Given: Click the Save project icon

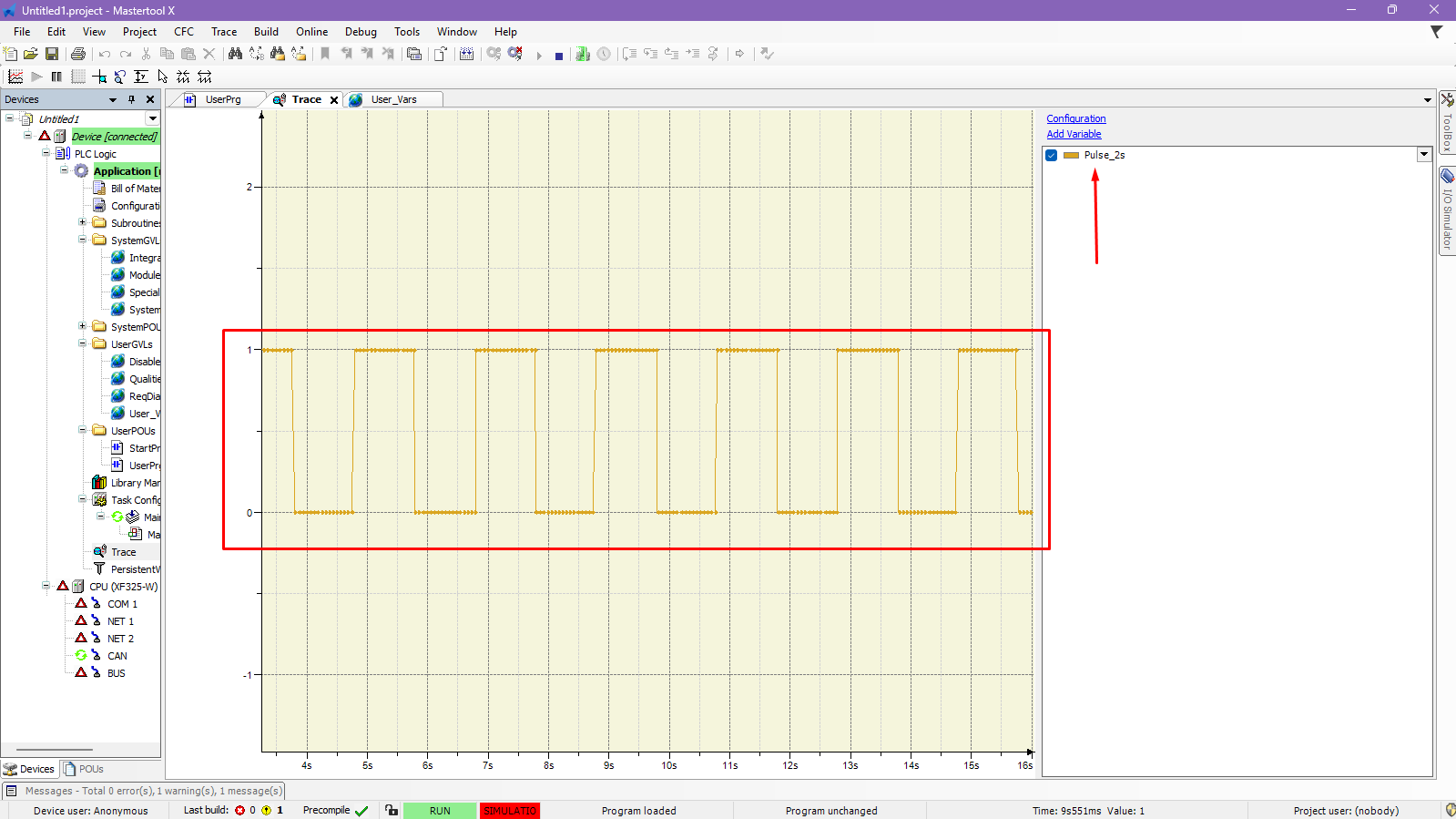Looking at the screenshot, I should pyautogui.click(x=52, y=55).
